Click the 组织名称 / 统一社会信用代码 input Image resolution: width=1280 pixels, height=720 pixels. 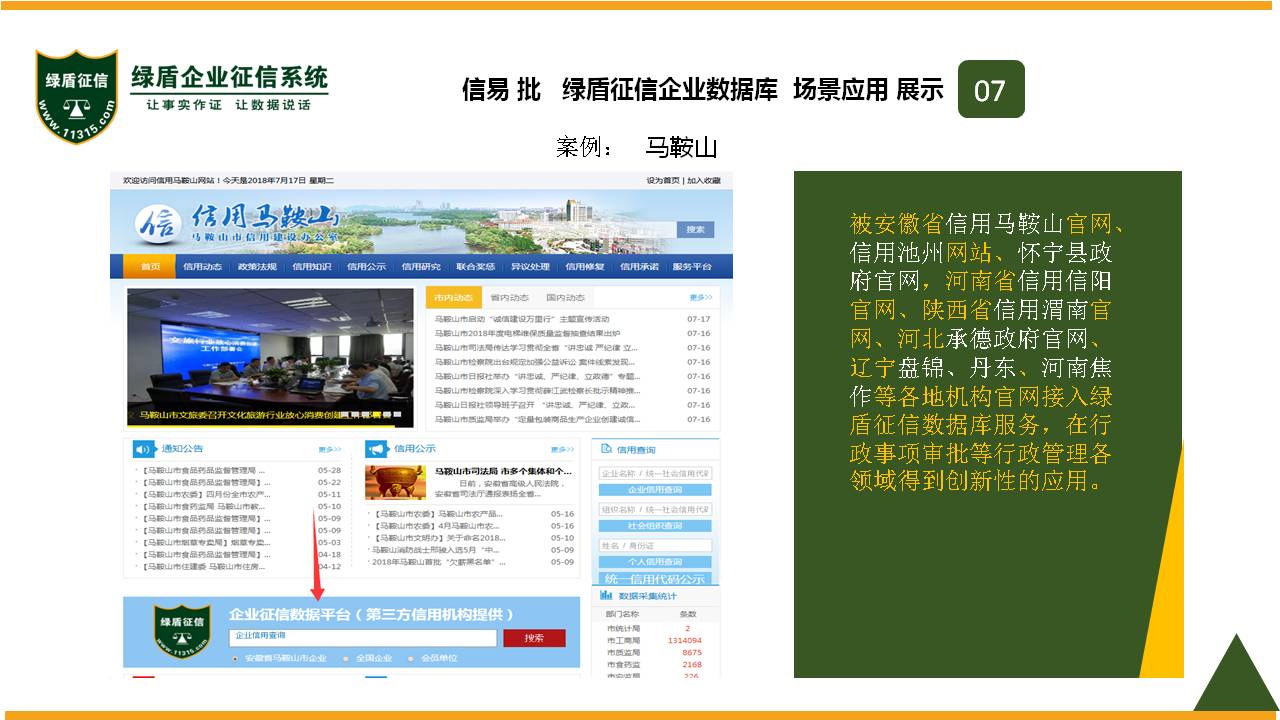[x=655, y=509]
